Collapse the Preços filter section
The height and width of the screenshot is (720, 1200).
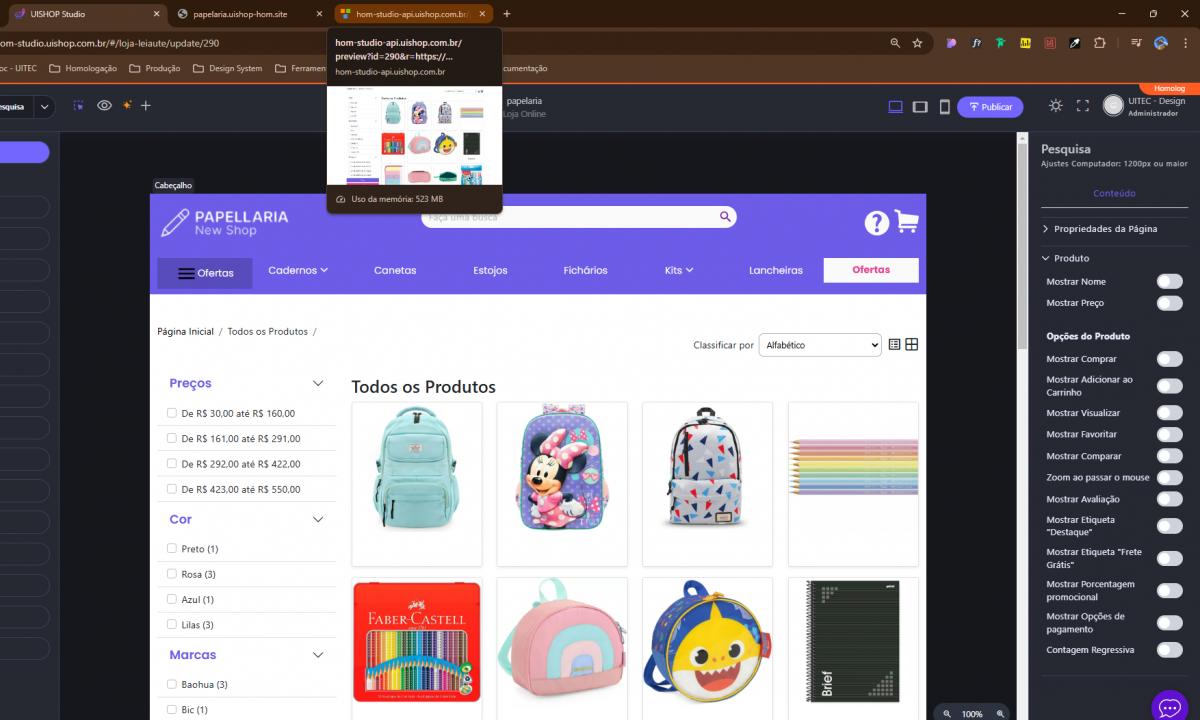[318, 383]
